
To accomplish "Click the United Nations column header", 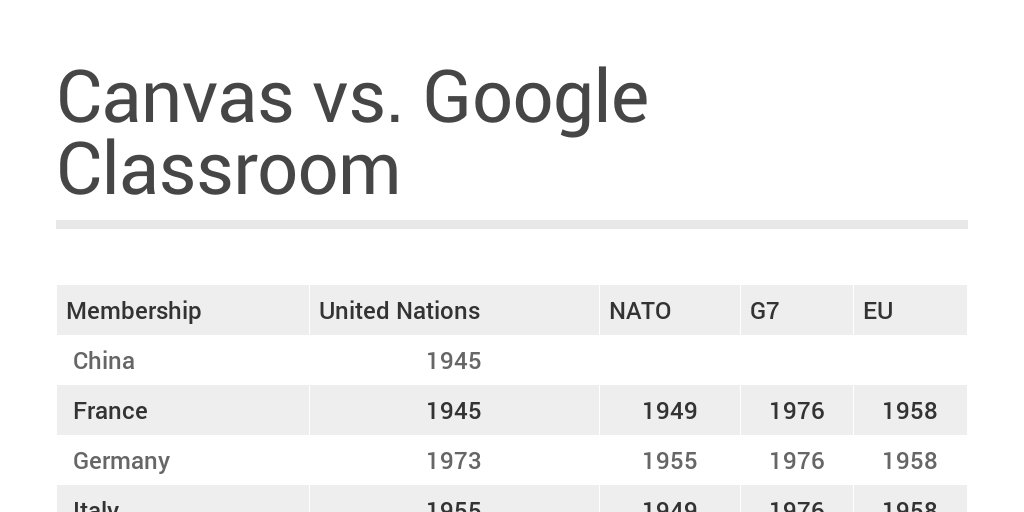I will pos(399,311).
